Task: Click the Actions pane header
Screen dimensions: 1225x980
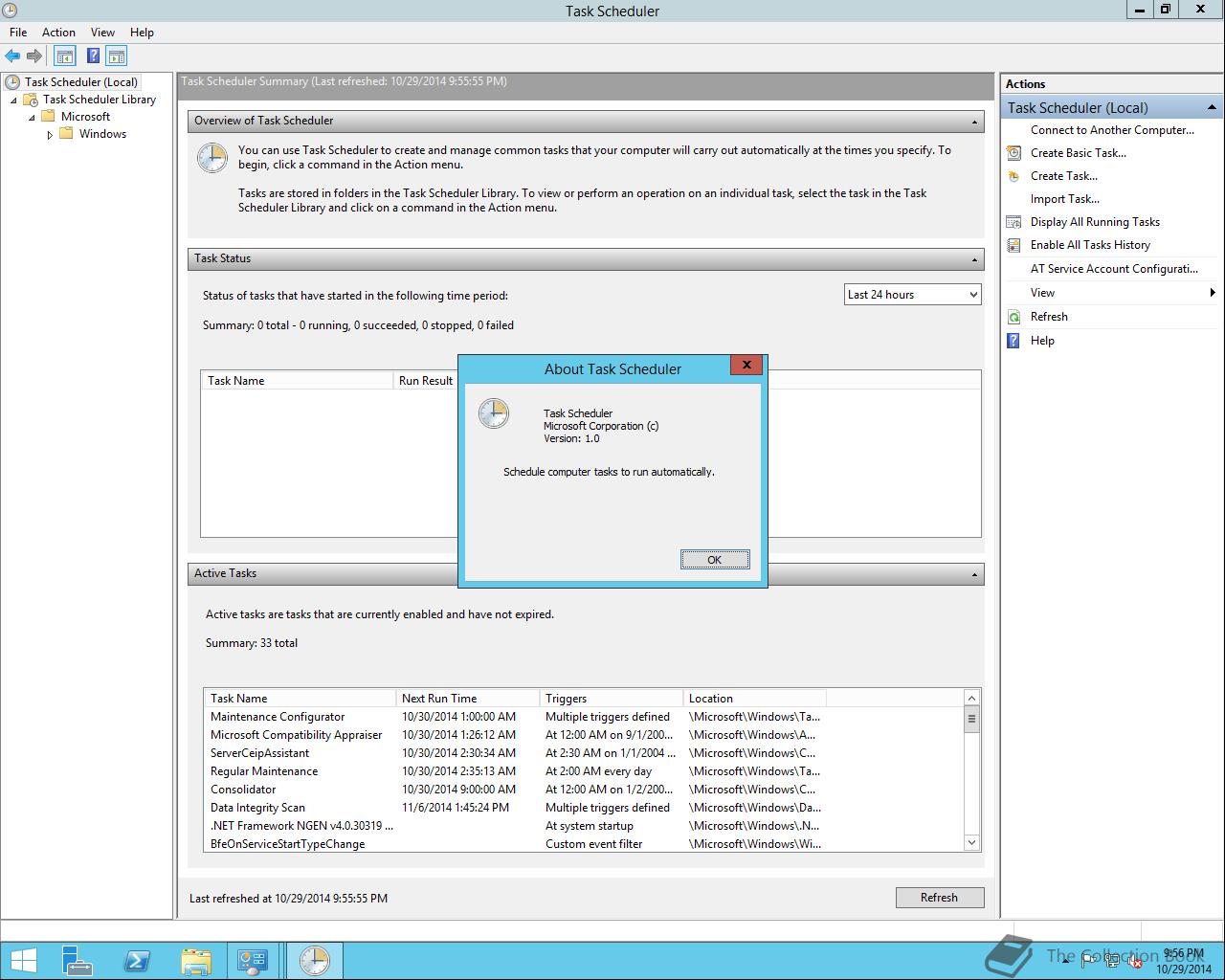Action: tap(1112, 84)
